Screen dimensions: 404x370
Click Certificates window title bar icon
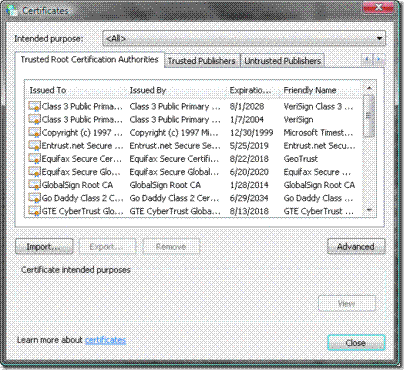tap(12, 10)
